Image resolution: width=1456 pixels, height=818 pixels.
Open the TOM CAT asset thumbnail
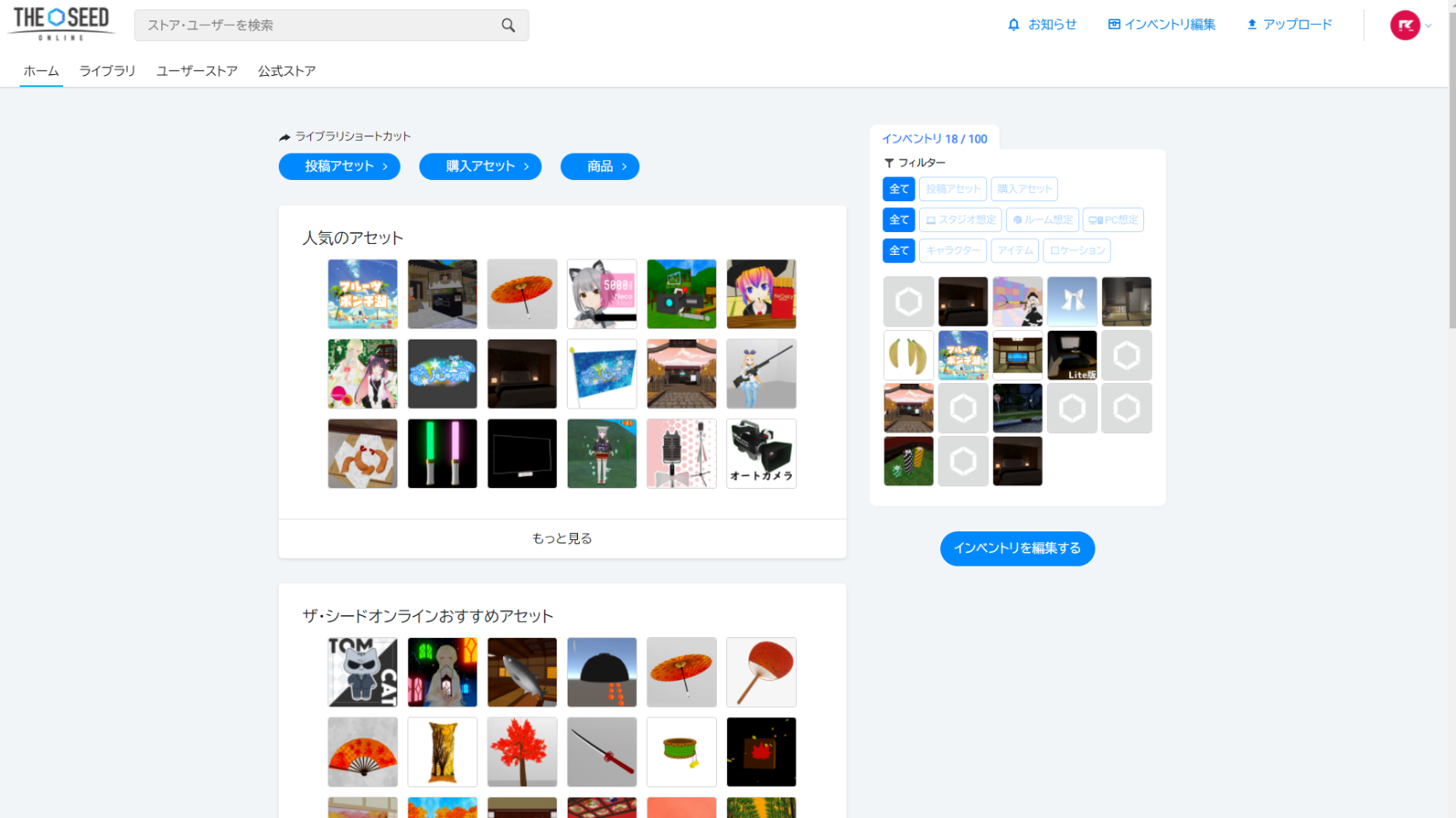362,672
